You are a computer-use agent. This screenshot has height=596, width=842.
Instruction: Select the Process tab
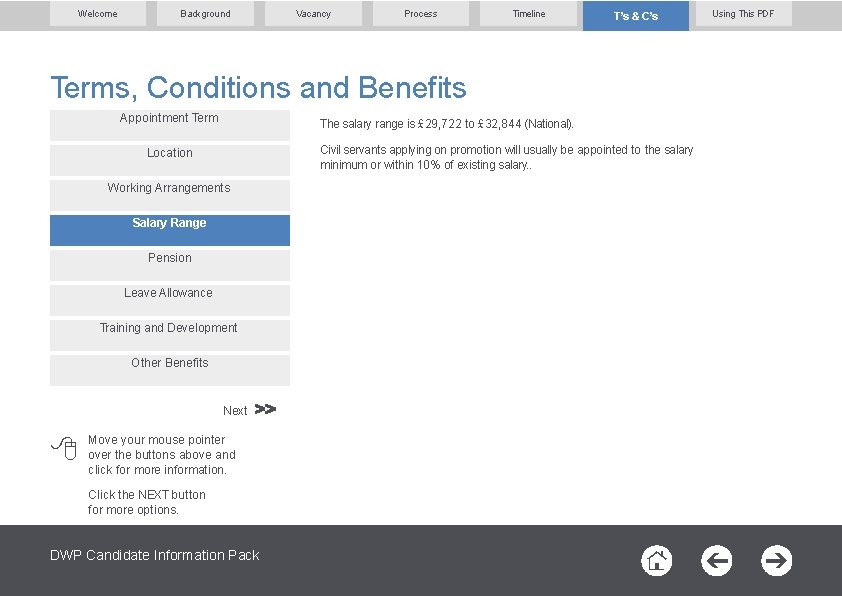pos(420,13)
